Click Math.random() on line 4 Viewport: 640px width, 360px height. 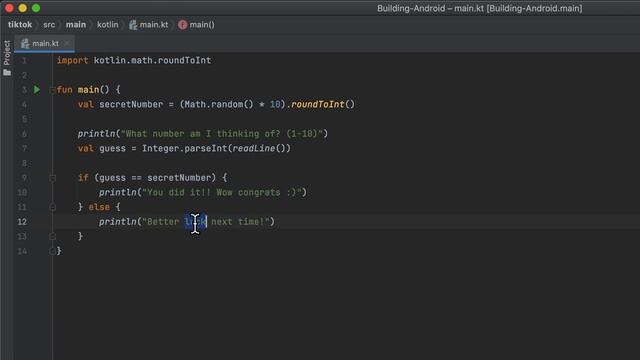[219, 104]
